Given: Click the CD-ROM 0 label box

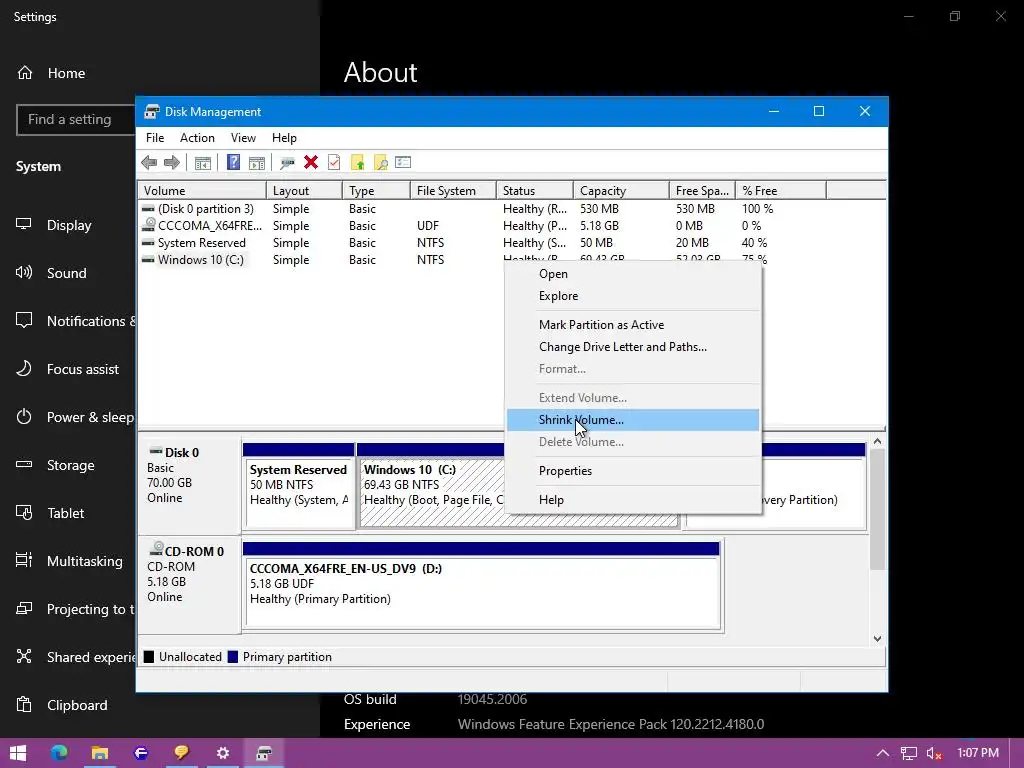Looking at the screenshot, I should [189, 584].
